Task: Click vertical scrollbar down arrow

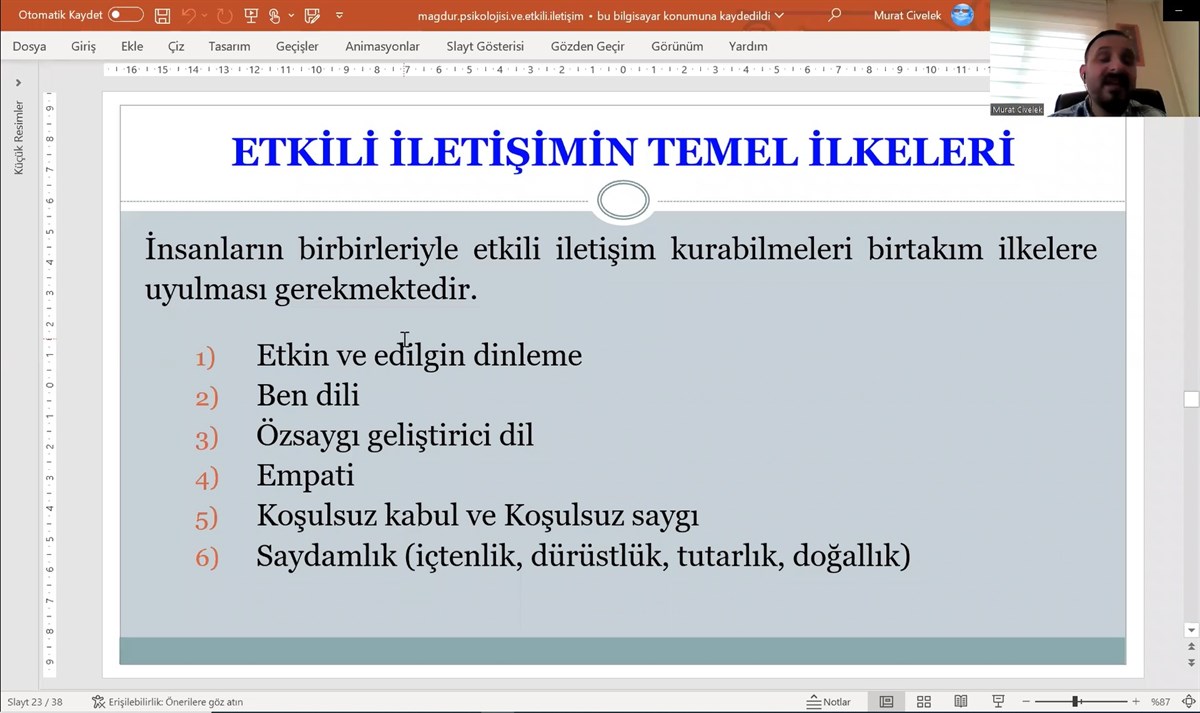Action: [x=1191, y=631]
